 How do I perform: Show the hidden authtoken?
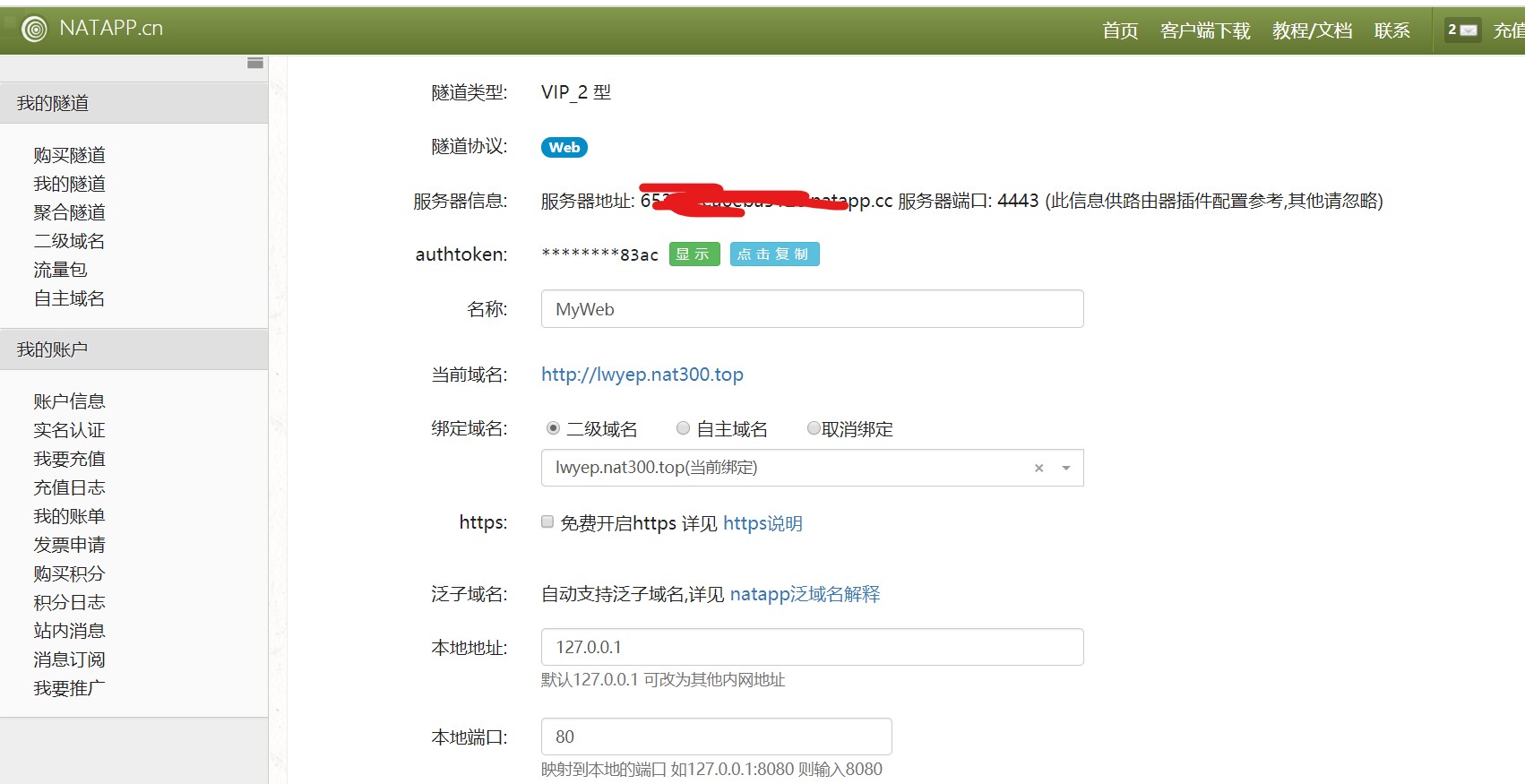click(694, 254)
